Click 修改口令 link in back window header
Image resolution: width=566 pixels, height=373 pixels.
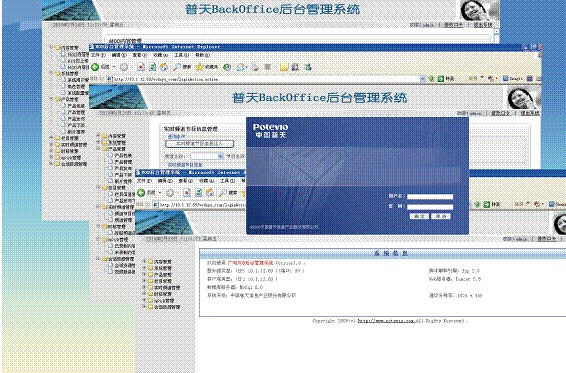(453, 25)
